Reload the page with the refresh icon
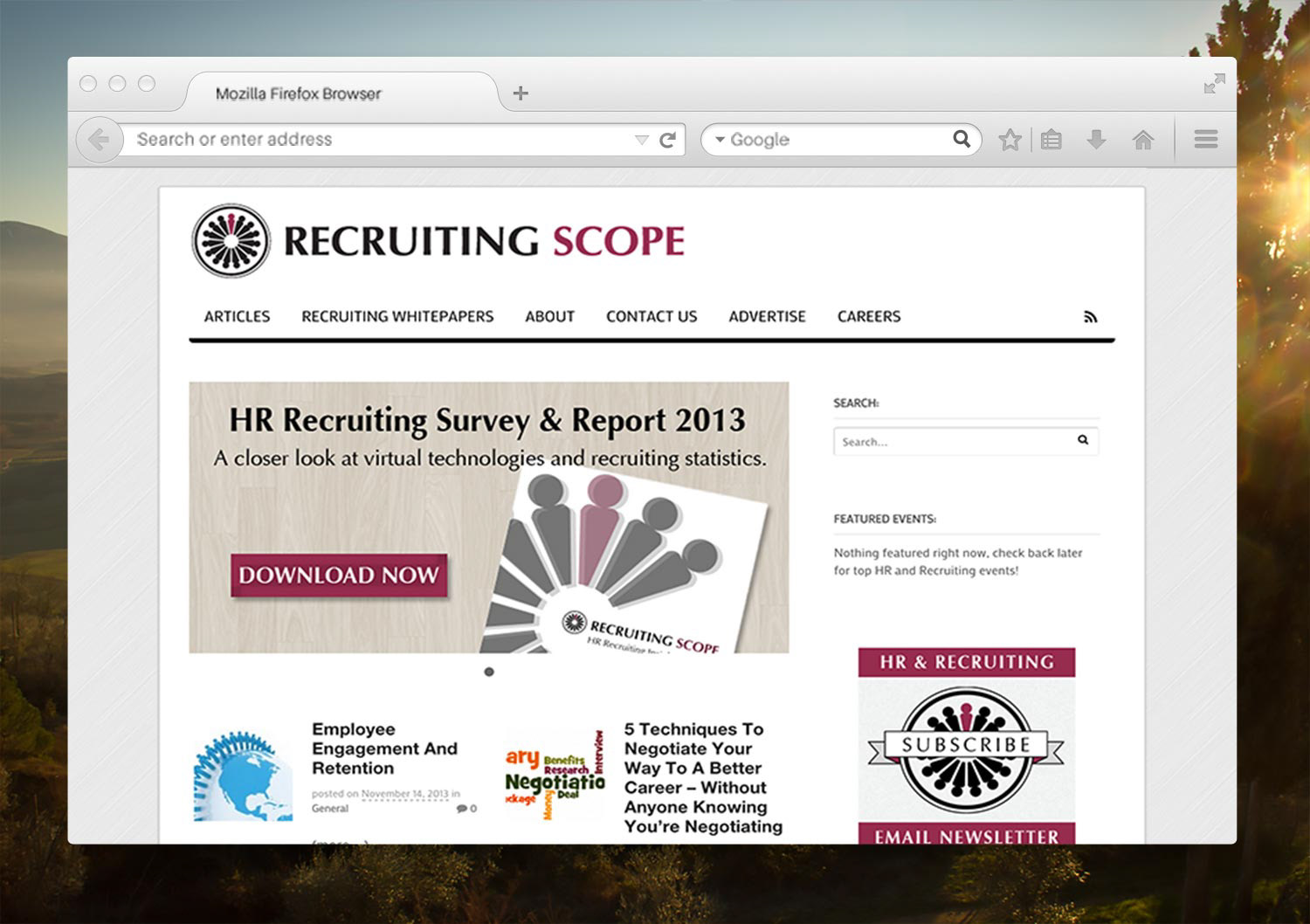 (x=668, y=140)
